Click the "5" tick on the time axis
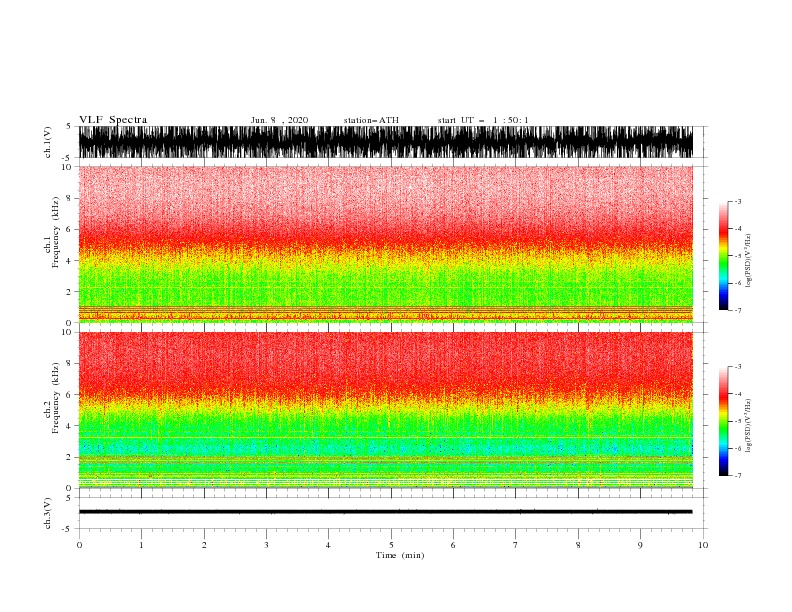The width and height of the screenshot is (792, 612). pos(391,545)
